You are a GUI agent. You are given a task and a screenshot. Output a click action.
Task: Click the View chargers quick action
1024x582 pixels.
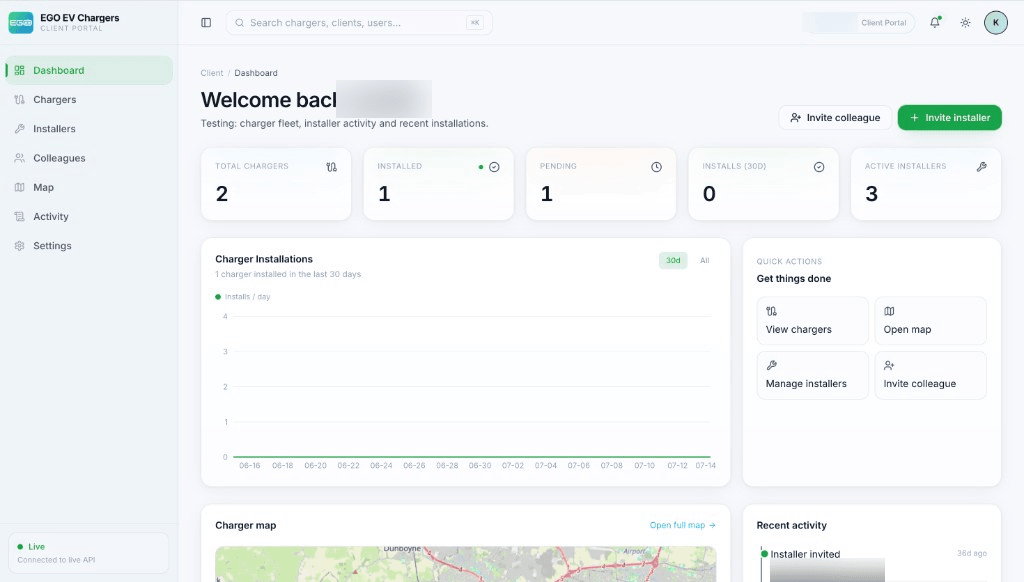(x=812, y=321)
